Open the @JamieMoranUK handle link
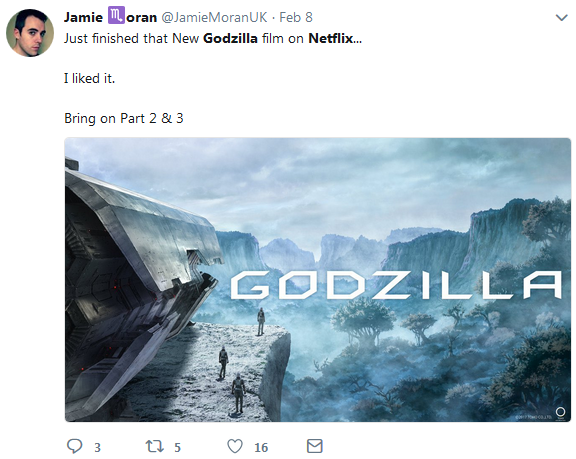This screenshot has width=576, height=459. pyautogui.click(x=214, y=17)
